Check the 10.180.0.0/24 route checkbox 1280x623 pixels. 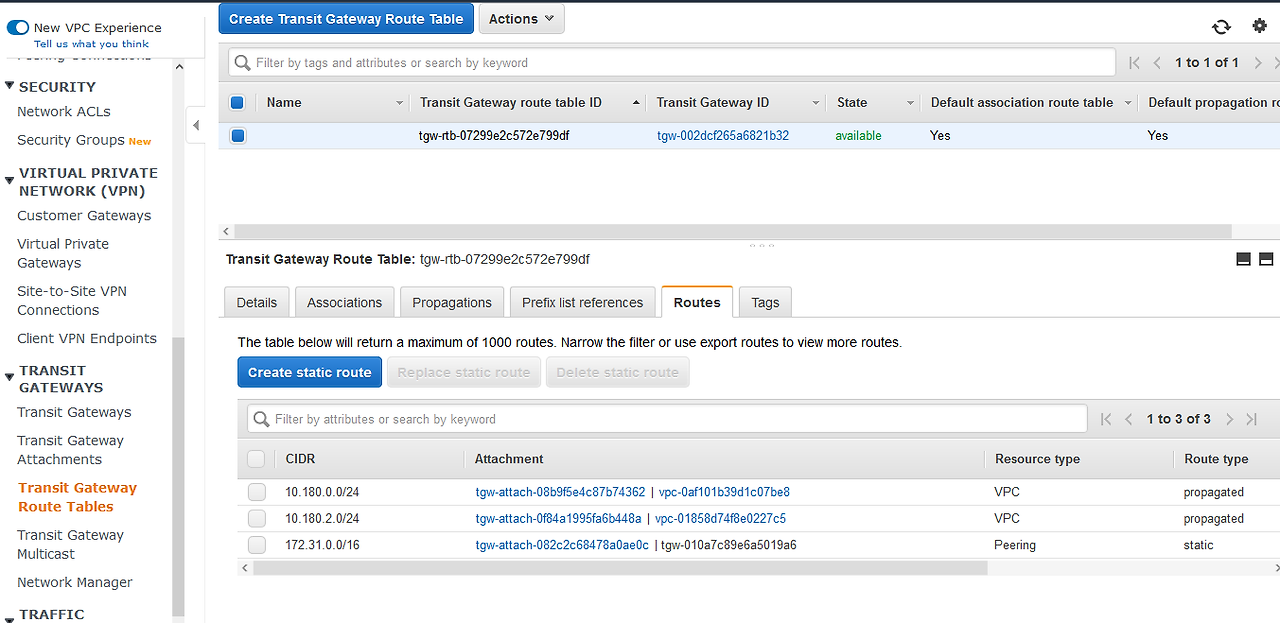pos(257,492)
